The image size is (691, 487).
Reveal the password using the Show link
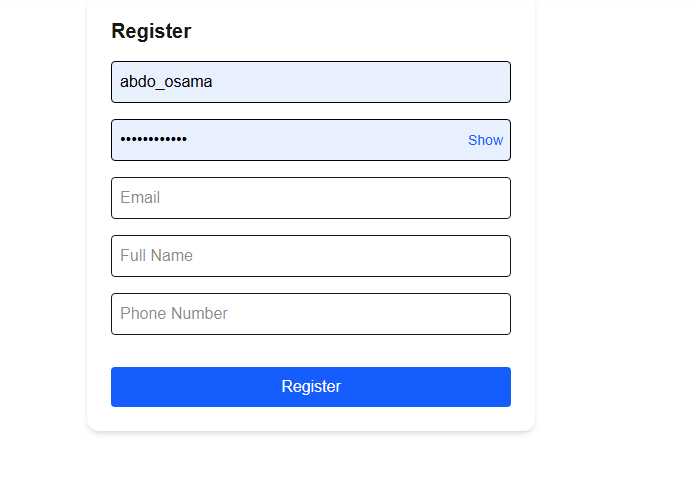(x=485, y=140)
